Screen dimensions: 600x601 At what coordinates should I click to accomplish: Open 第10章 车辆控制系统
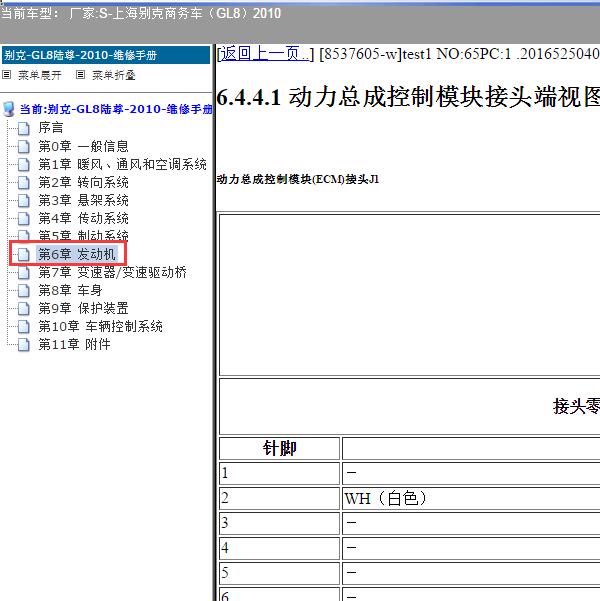(100, 326)
